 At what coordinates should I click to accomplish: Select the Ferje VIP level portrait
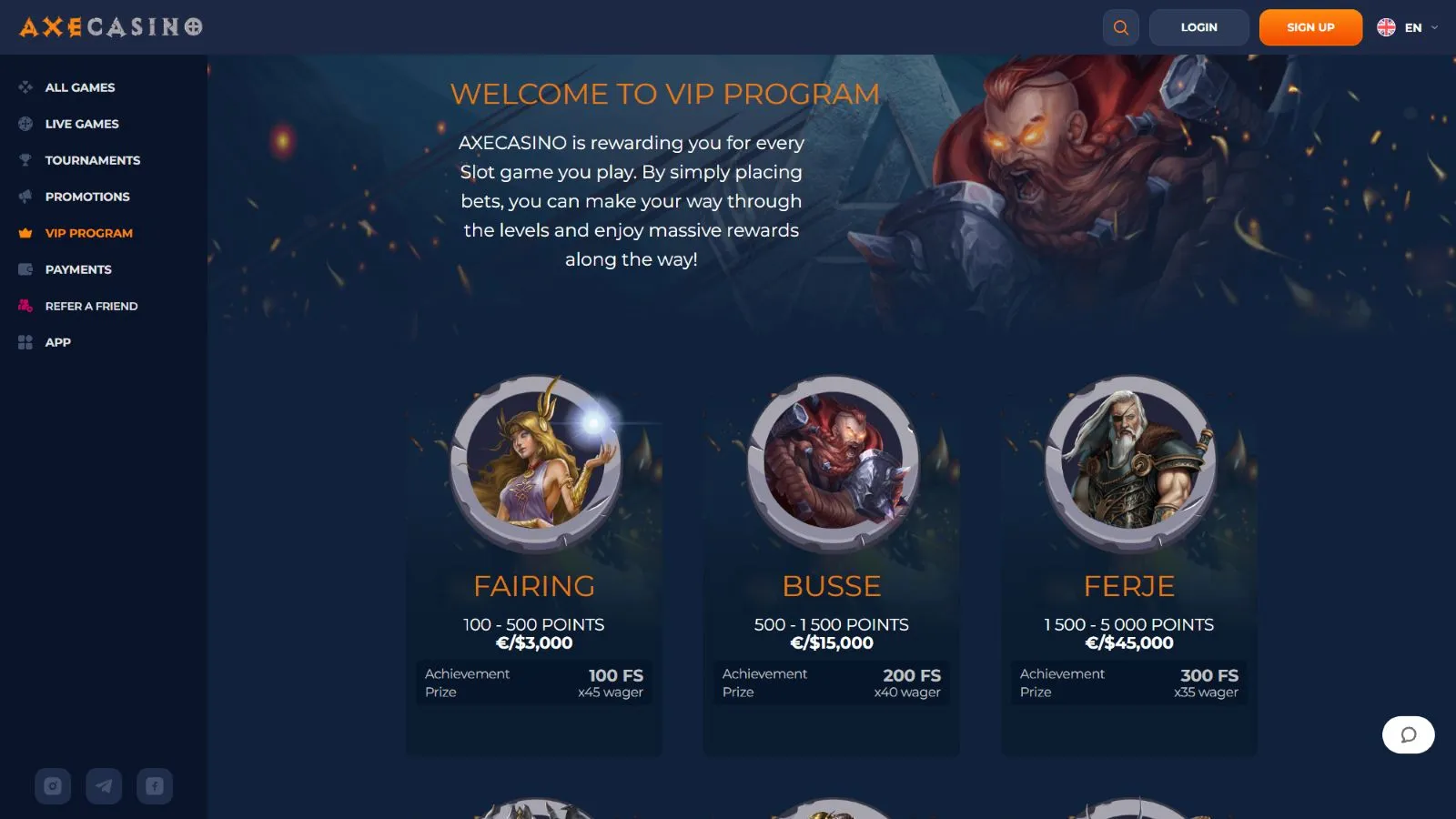click(1130, 462)
